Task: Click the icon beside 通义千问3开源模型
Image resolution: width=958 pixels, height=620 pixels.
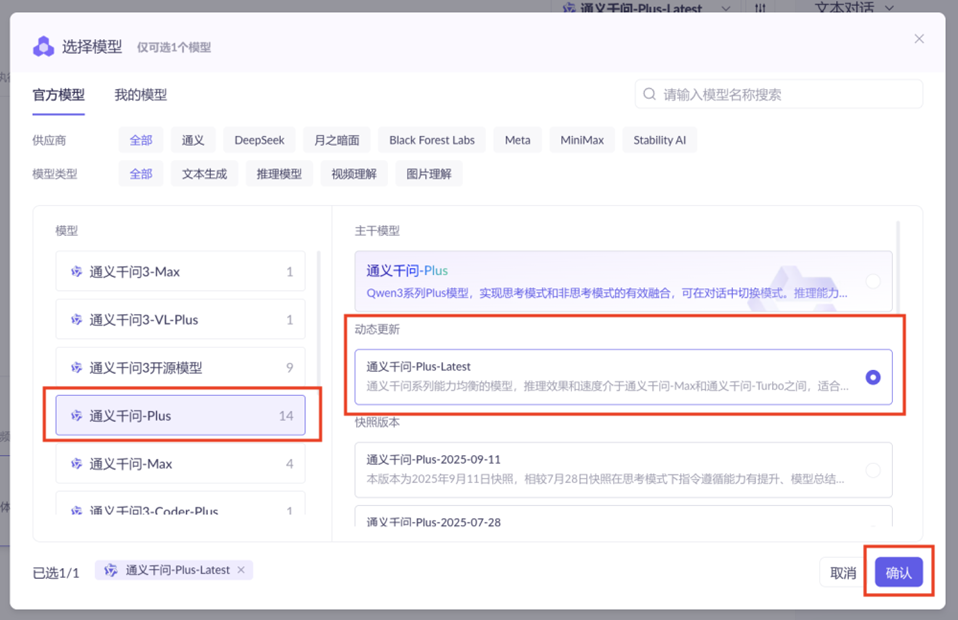Action: coord(76,368)
